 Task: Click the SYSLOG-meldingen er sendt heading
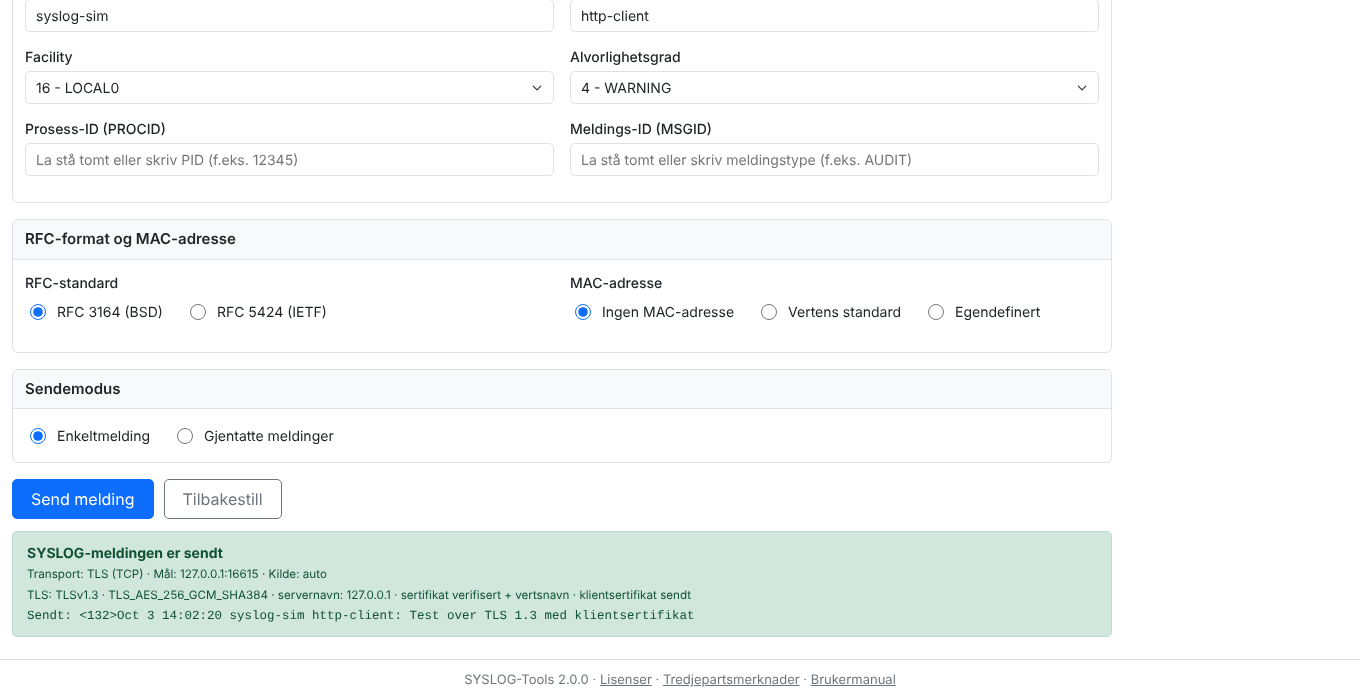pos(125,553)
